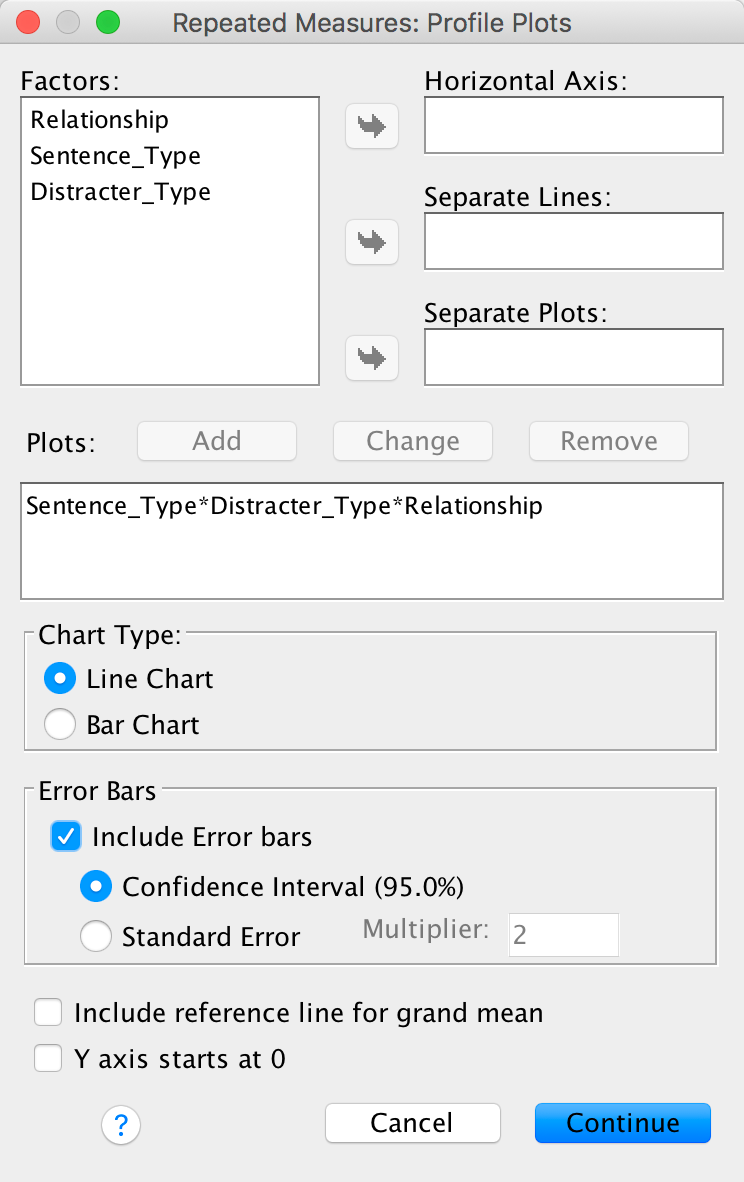The height and width of the screenshot is (1182, 744).
Task: Click the Separate Lines field
Action: coord(573,241)
